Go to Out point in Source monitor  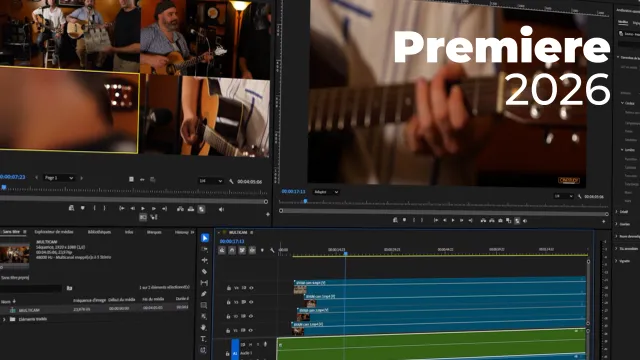click(x=164, y=209)
